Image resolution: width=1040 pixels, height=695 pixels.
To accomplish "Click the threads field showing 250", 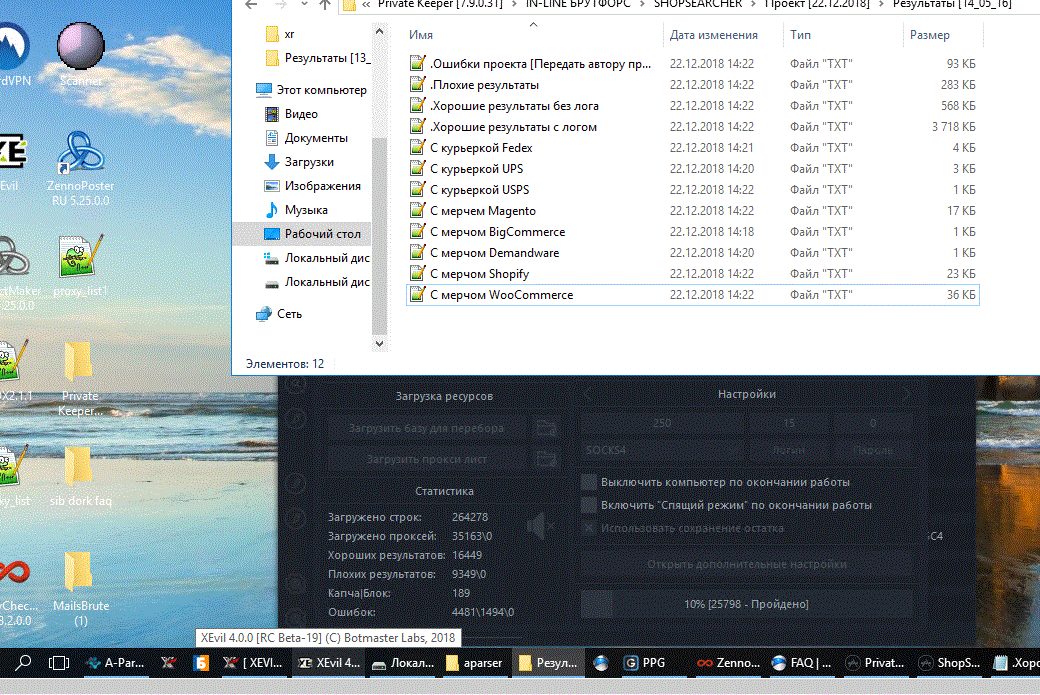I will point(663,422).
